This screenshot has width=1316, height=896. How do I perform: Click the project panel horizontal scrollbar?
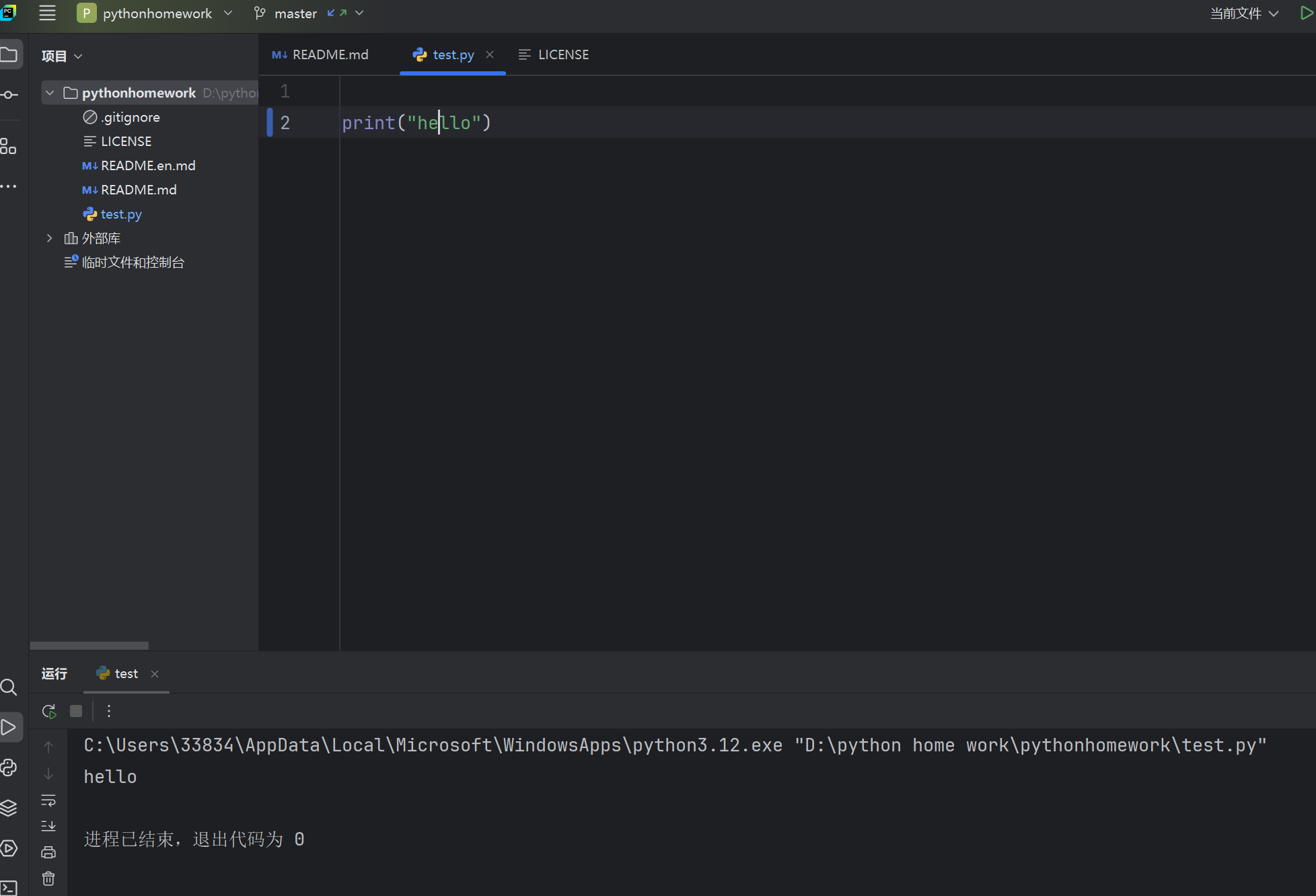pos(89,645)
